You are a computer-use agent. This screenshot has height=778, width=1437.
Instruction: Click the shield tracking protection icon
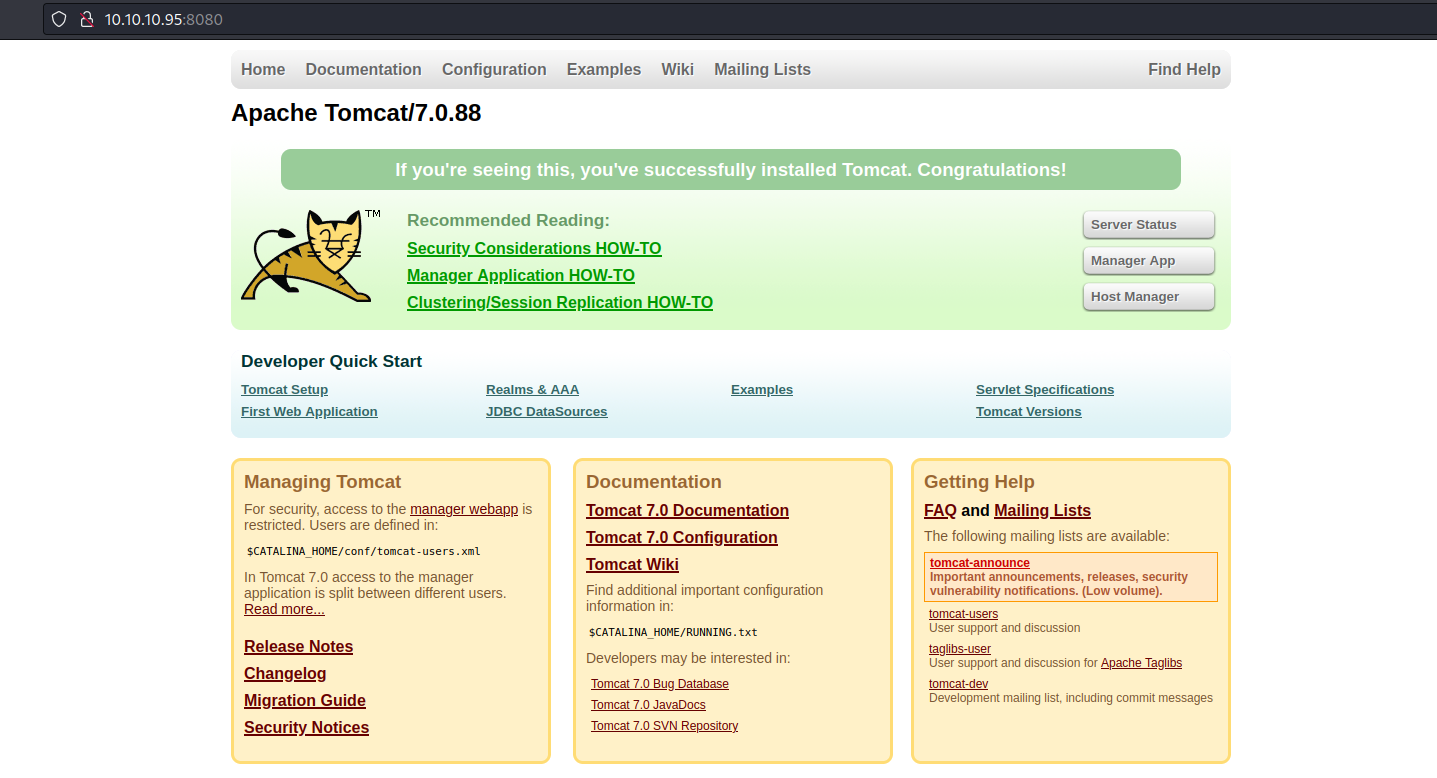[59, 19]
